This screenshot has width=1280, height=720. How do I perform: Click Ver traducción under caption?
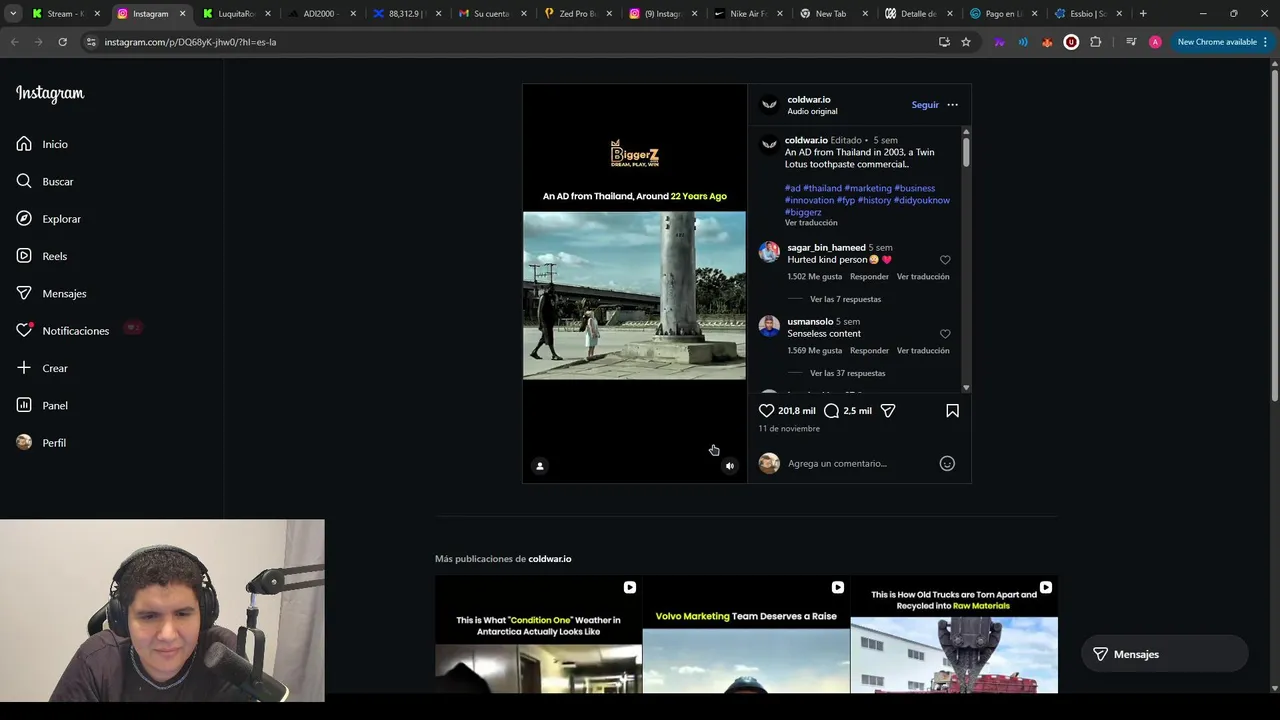pyautogui.click(x=811, y=223)
